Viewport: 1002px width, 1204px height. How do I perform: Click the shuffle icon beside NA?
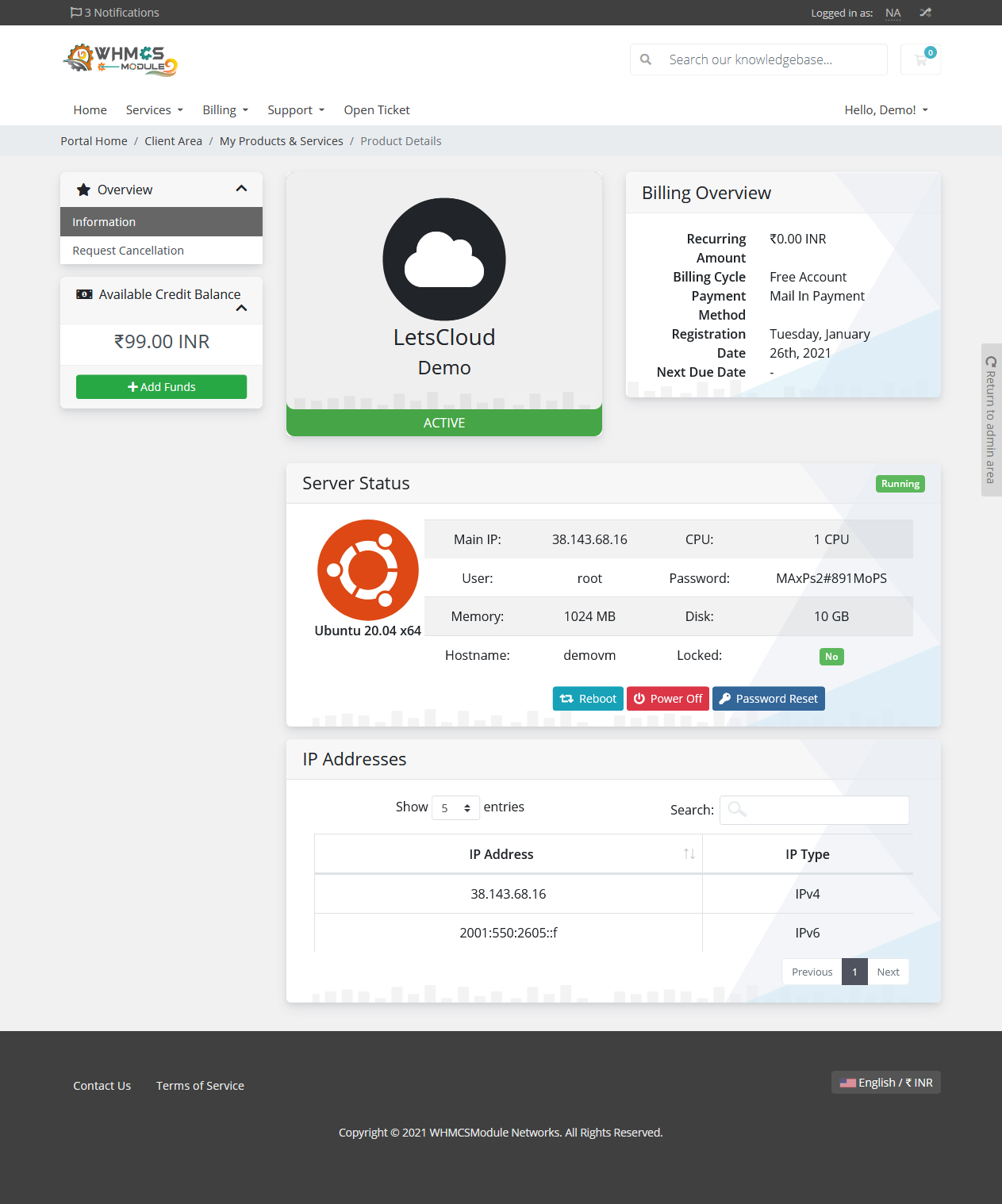(x=925, y=13)
